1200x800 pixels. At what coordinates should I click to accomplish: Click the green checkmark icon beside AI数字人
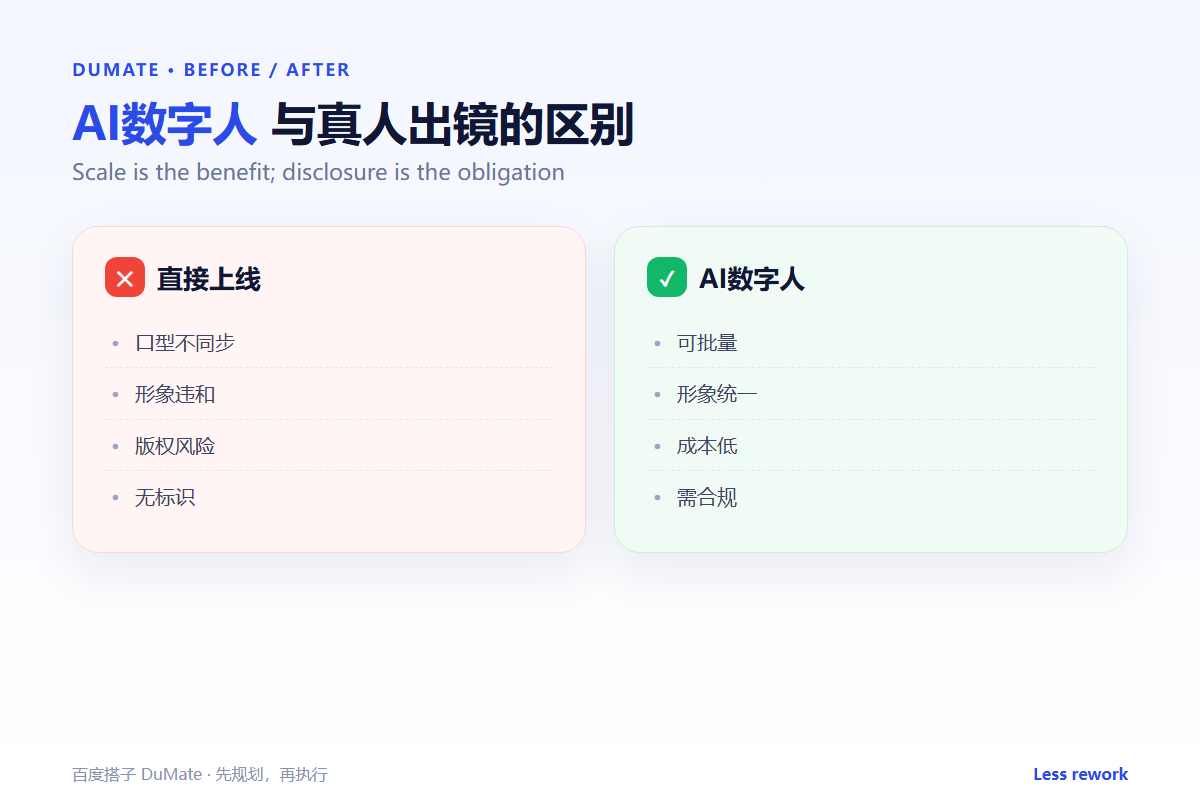point(667,277)
